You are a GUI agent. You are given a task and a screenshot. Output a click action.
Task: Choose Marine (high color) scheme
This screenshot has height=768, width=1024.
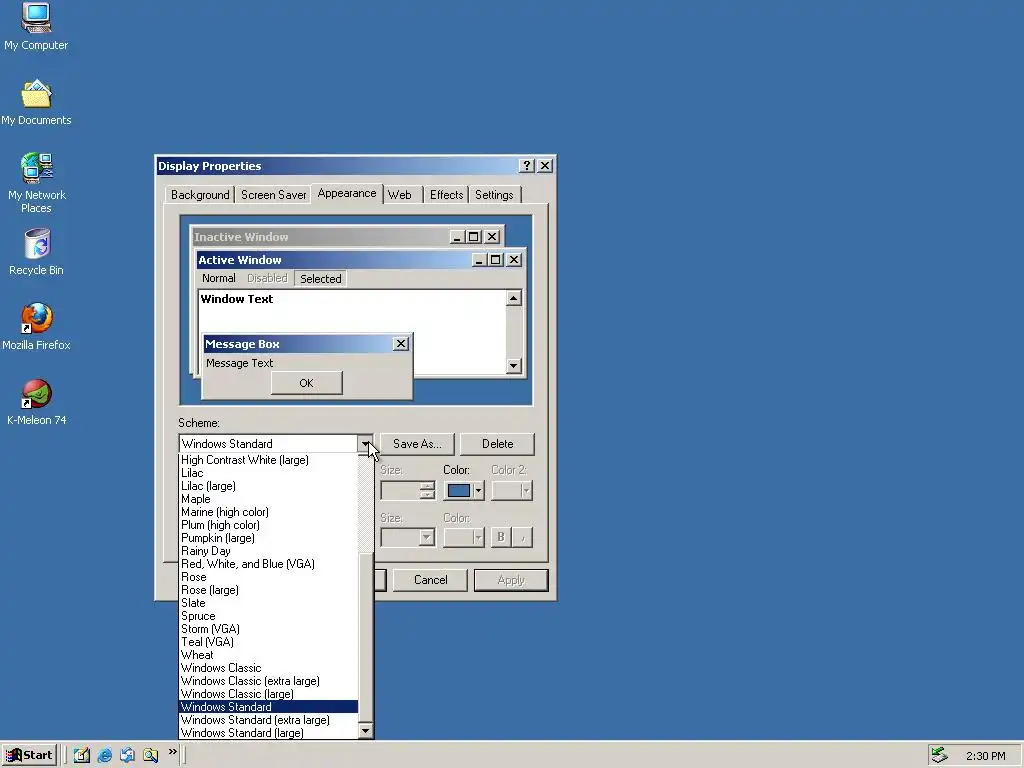[x=268, y=512]
